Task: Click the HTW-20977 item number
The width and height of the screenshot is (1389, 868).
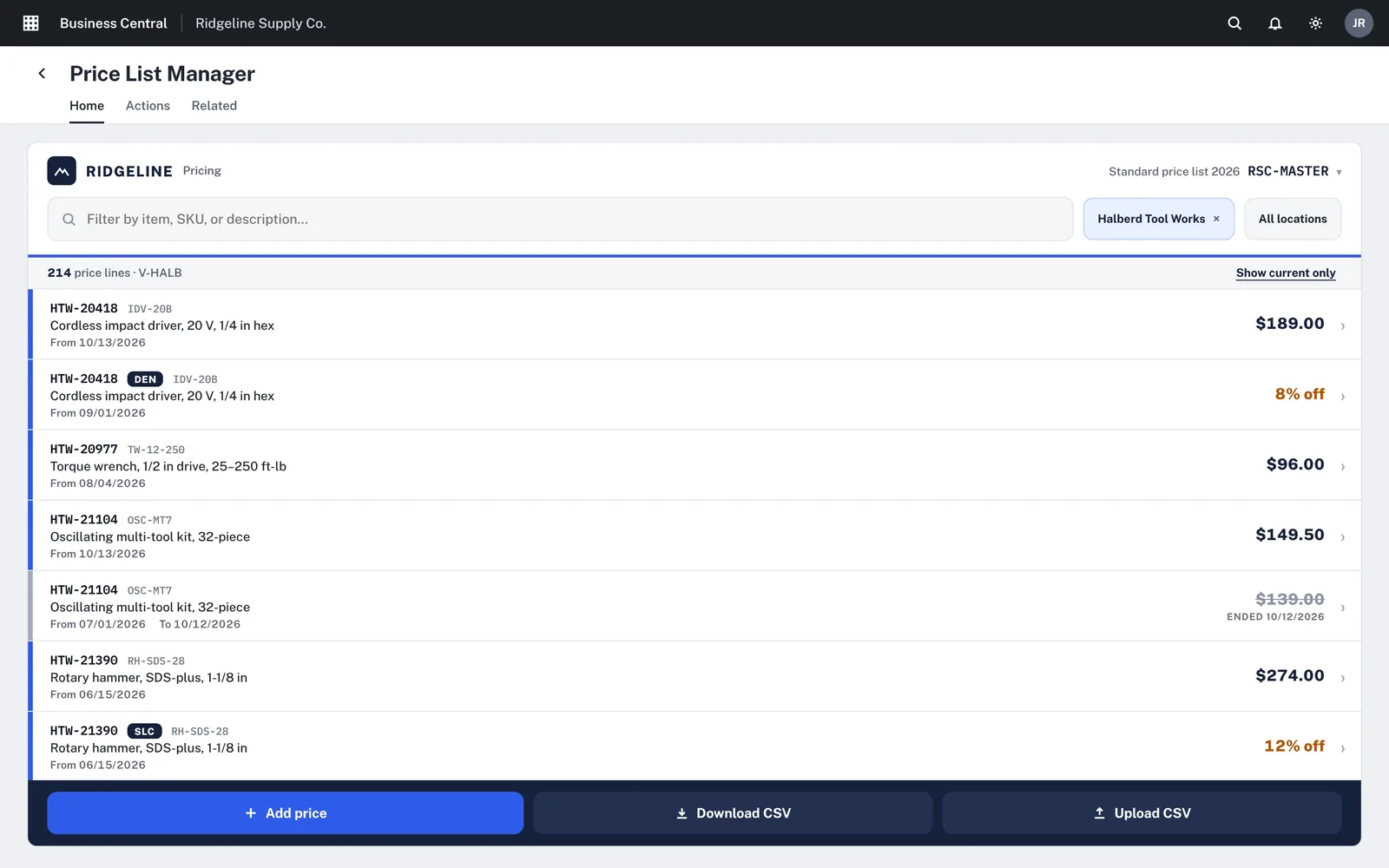Action: pos(83,449)
